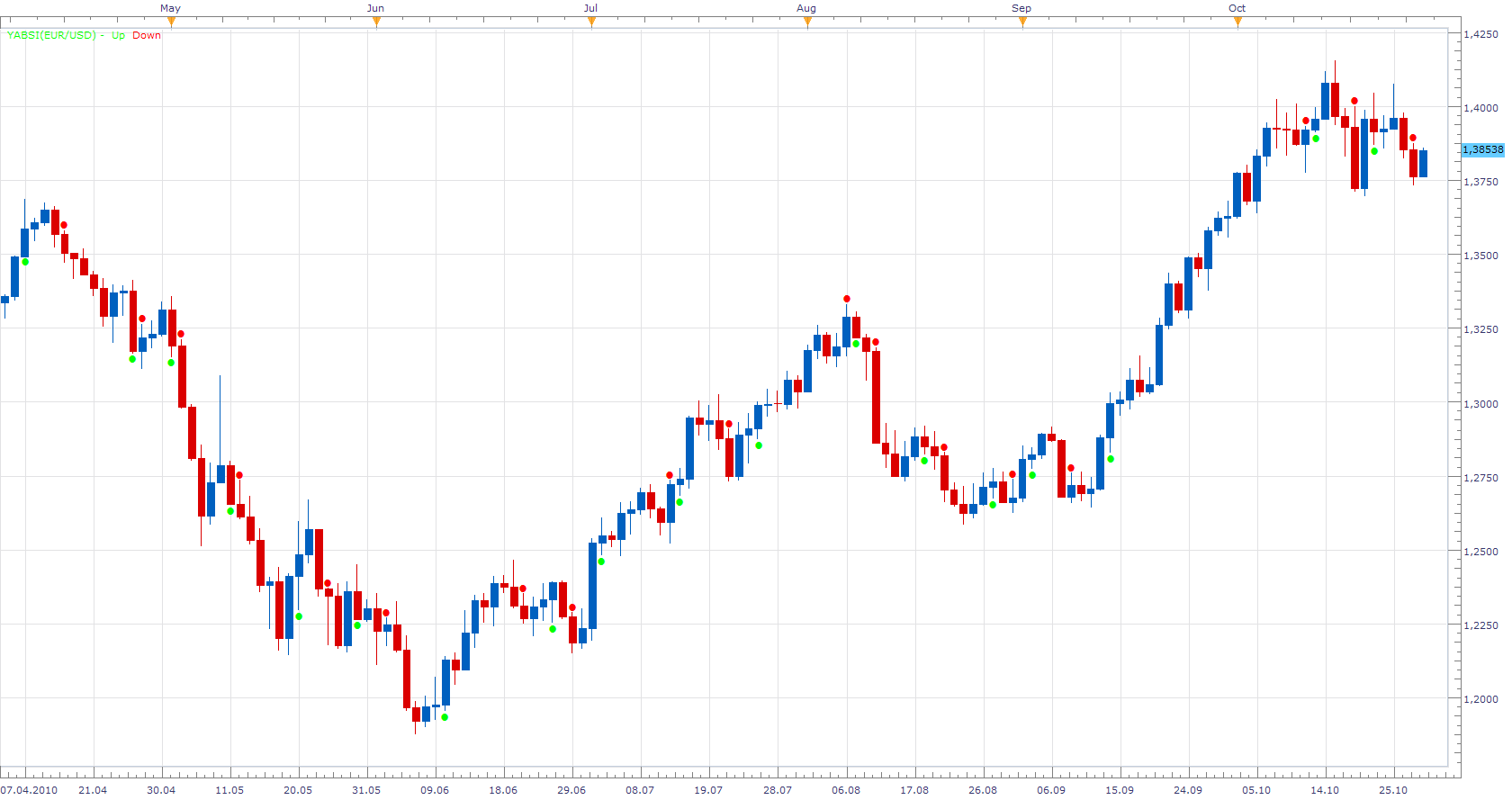Select the Jul month marker triangle
This screenshot has height=800, width=1512.
591,22
